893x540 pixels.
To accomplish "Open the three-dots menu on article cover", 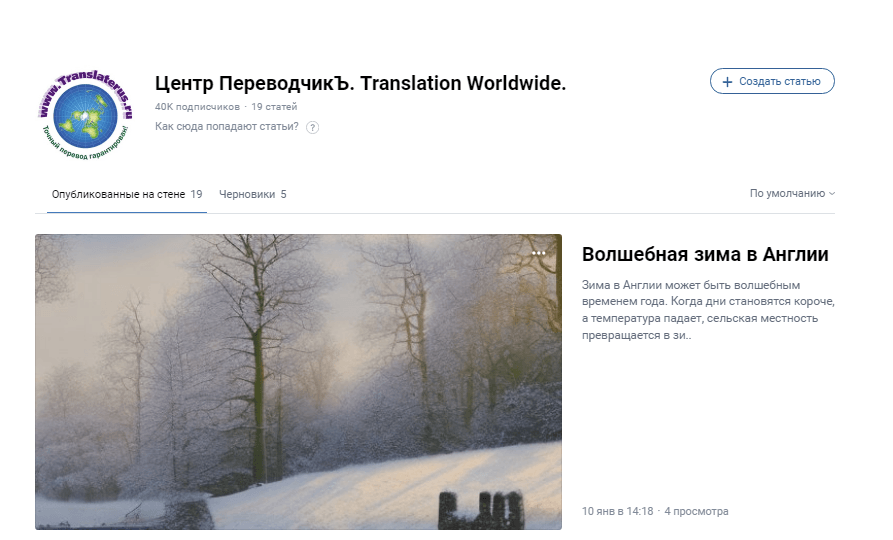I will 538,253.
